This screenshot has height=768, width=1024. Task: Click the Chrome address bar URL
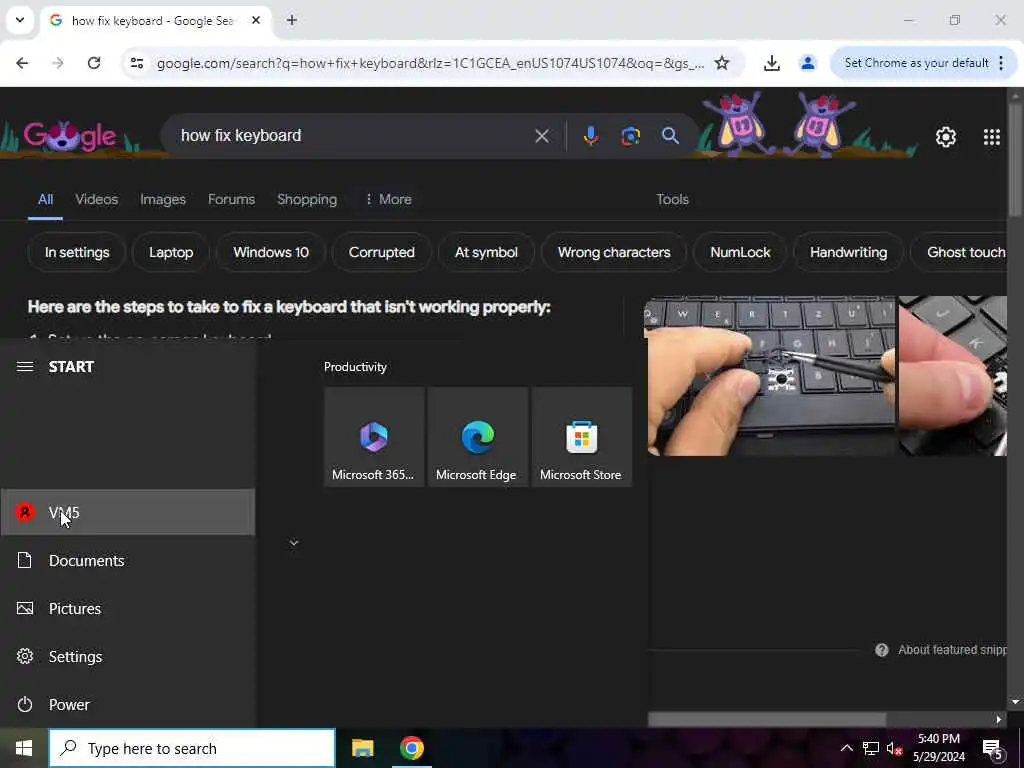(430, 63)
